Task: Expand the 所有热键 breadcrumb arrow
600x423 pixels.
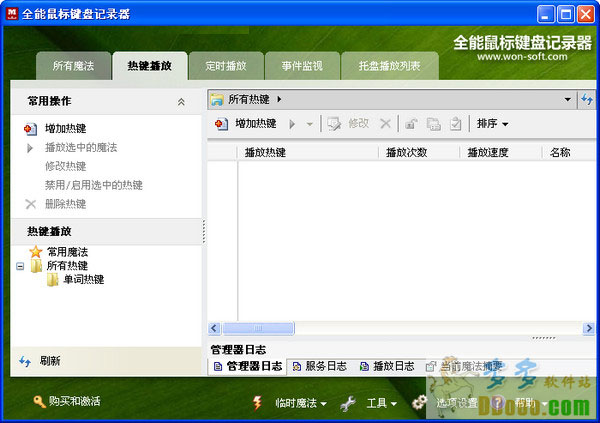Action: click(279, 100)
